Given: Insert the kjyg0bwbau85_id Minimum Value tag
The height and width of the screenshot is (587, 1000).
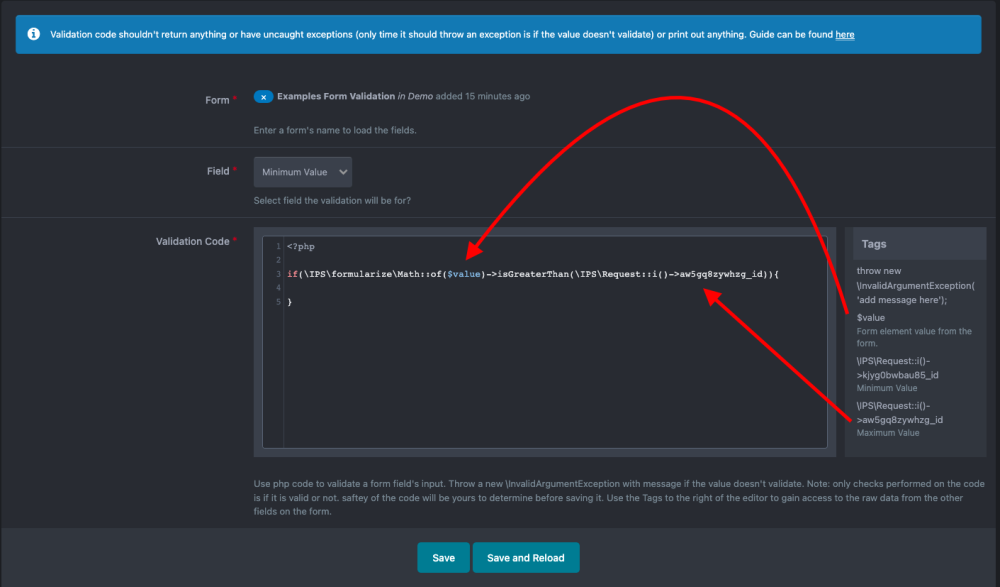Looking at the screenshot, I should (x=898, y=368).
